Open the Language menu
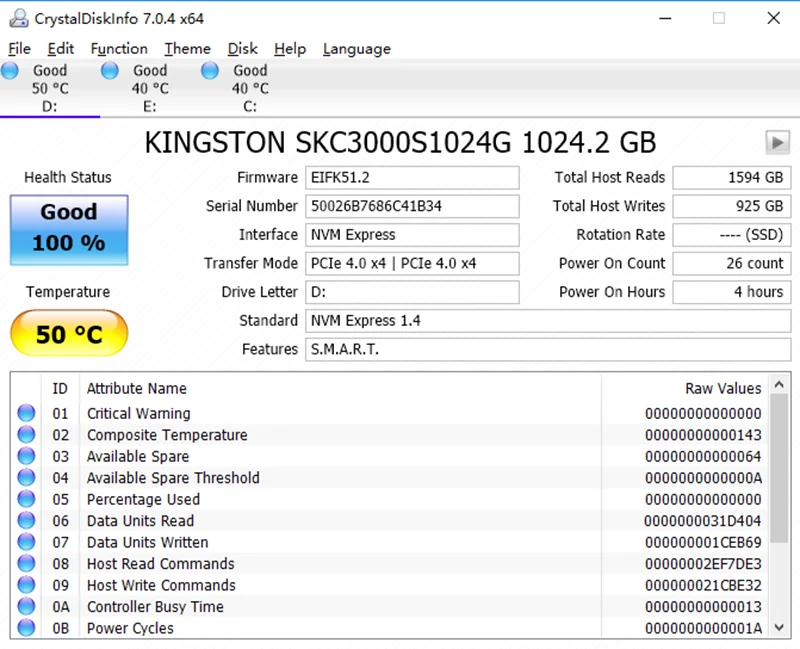The image size is (800, 649). (x=356, y=48)
